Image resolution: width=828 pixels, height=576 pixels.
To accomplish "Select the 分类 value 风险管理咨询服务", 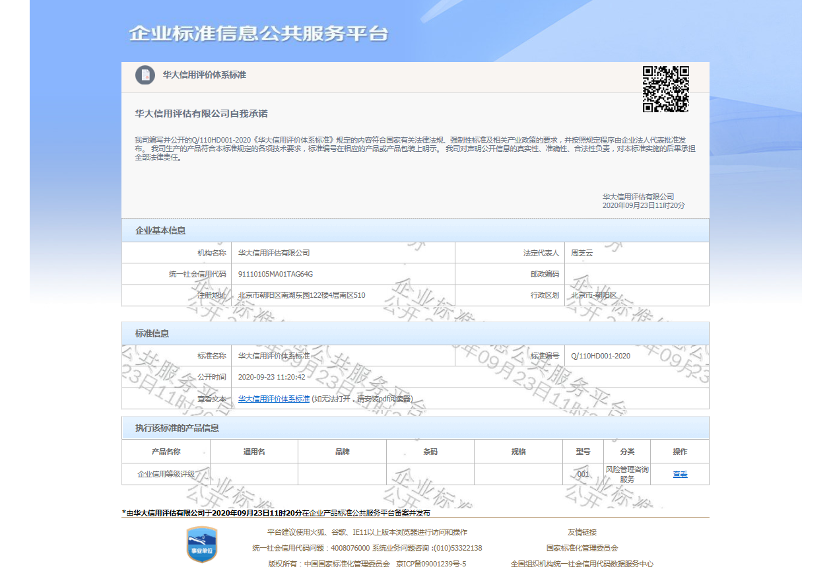I will tap(627, 474).
